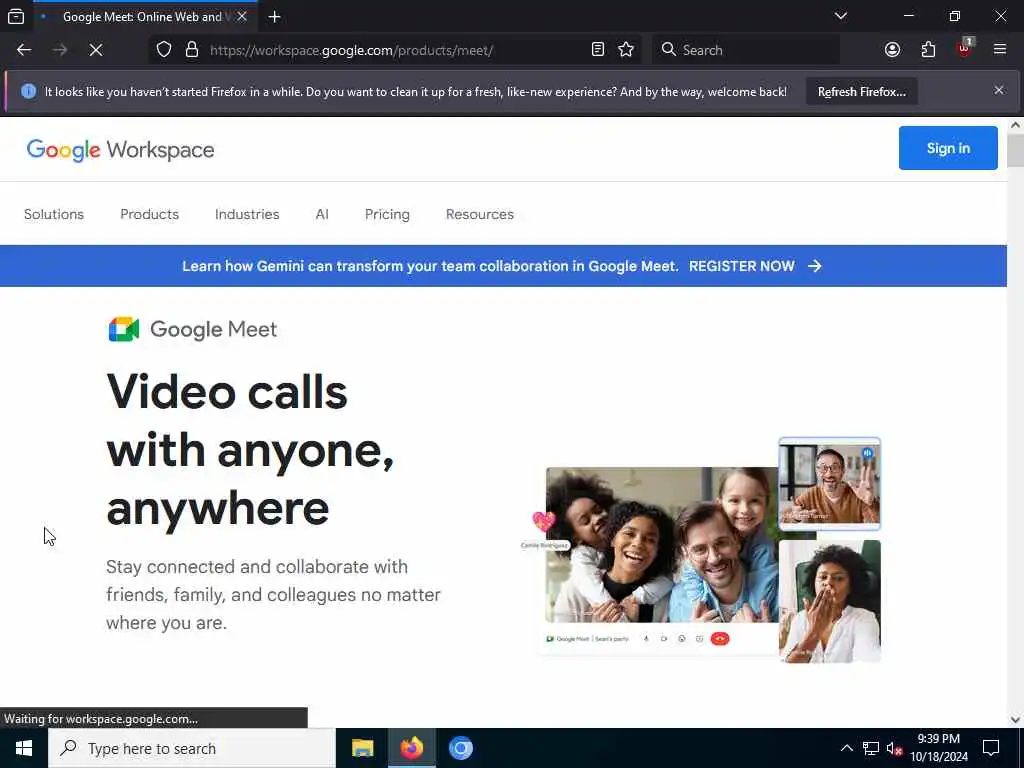
Task: Click the Google Workspace logo
Action: tap(120, 150)
